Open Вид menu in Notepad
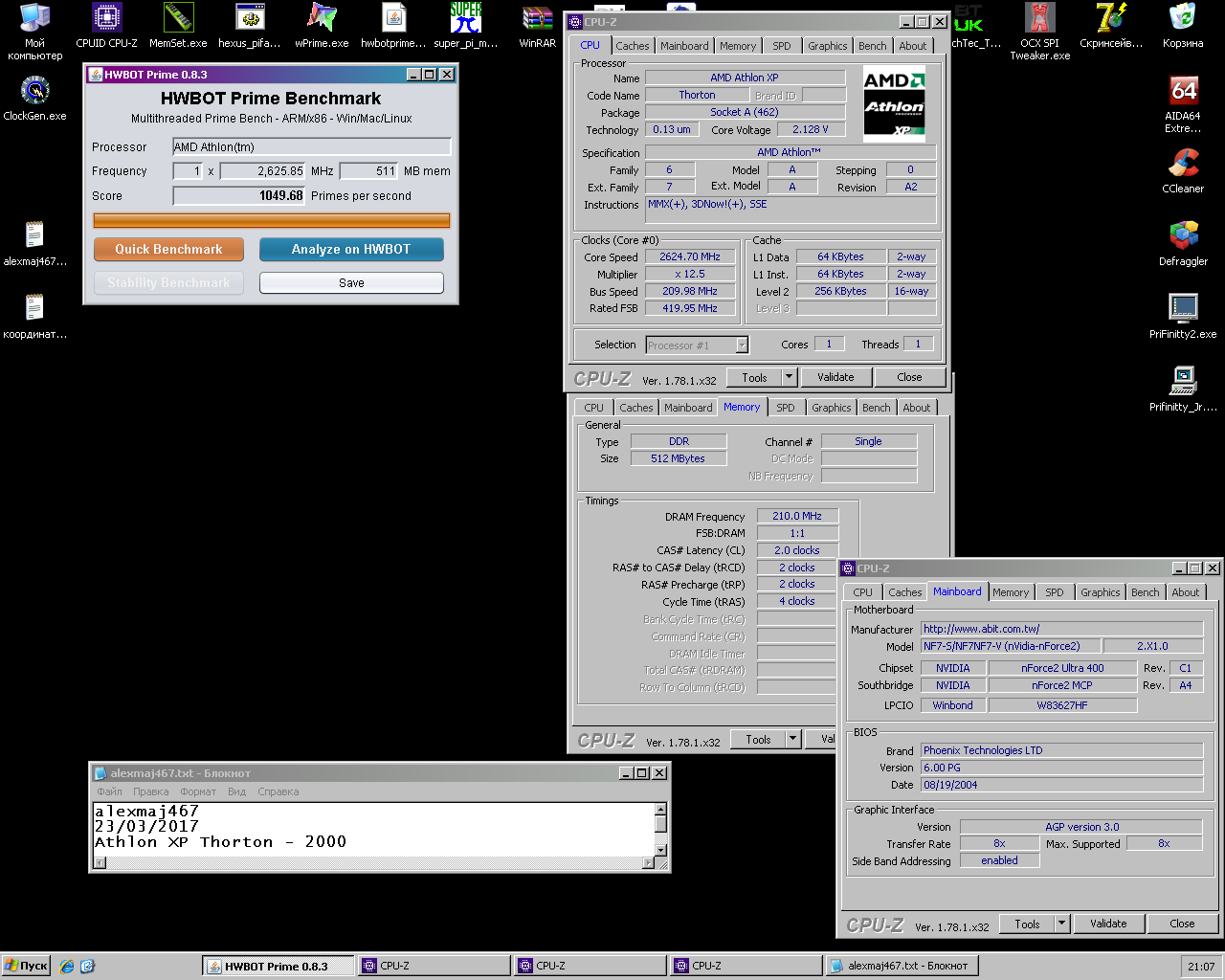This screenshot has height=980, width=1225. (236, 791)
